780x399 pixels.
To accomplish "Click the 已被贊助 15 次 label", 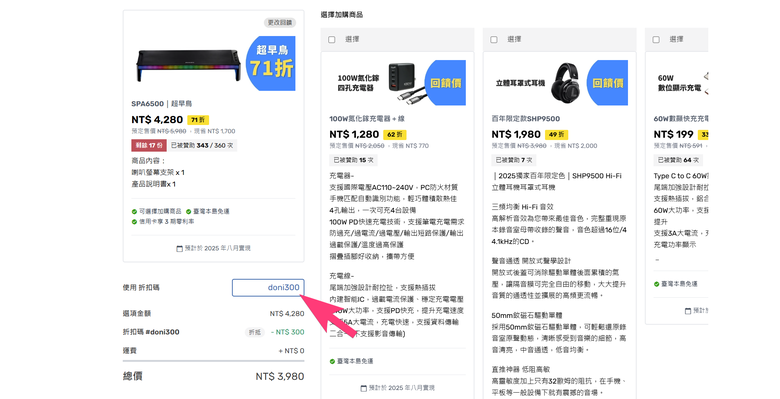I will [353, 160].
